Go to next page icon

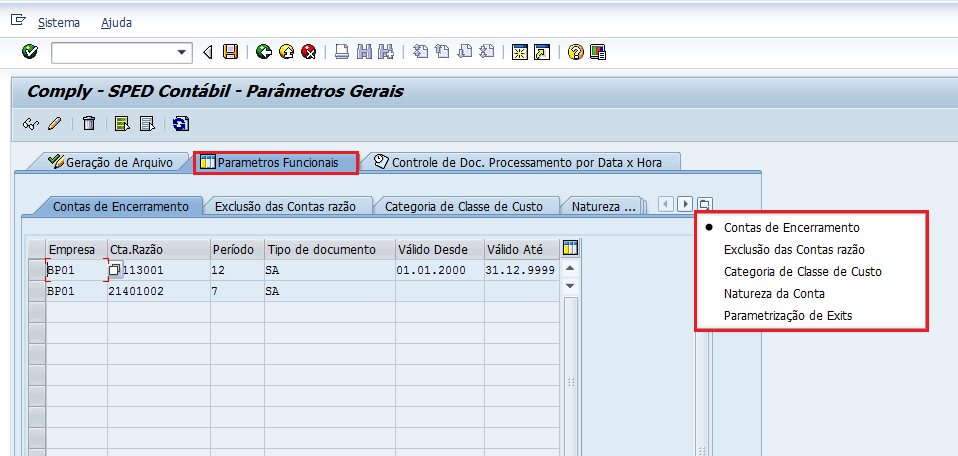coord(464,52)
